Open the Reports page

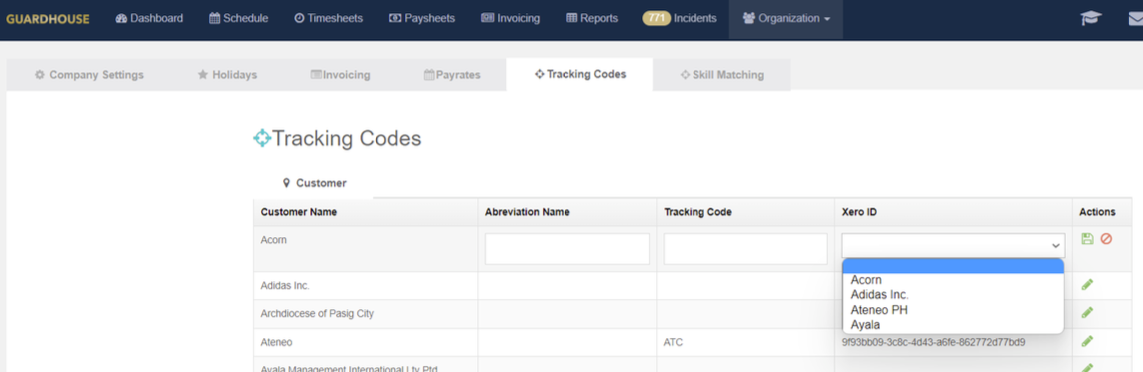click(x=592, y=18)
